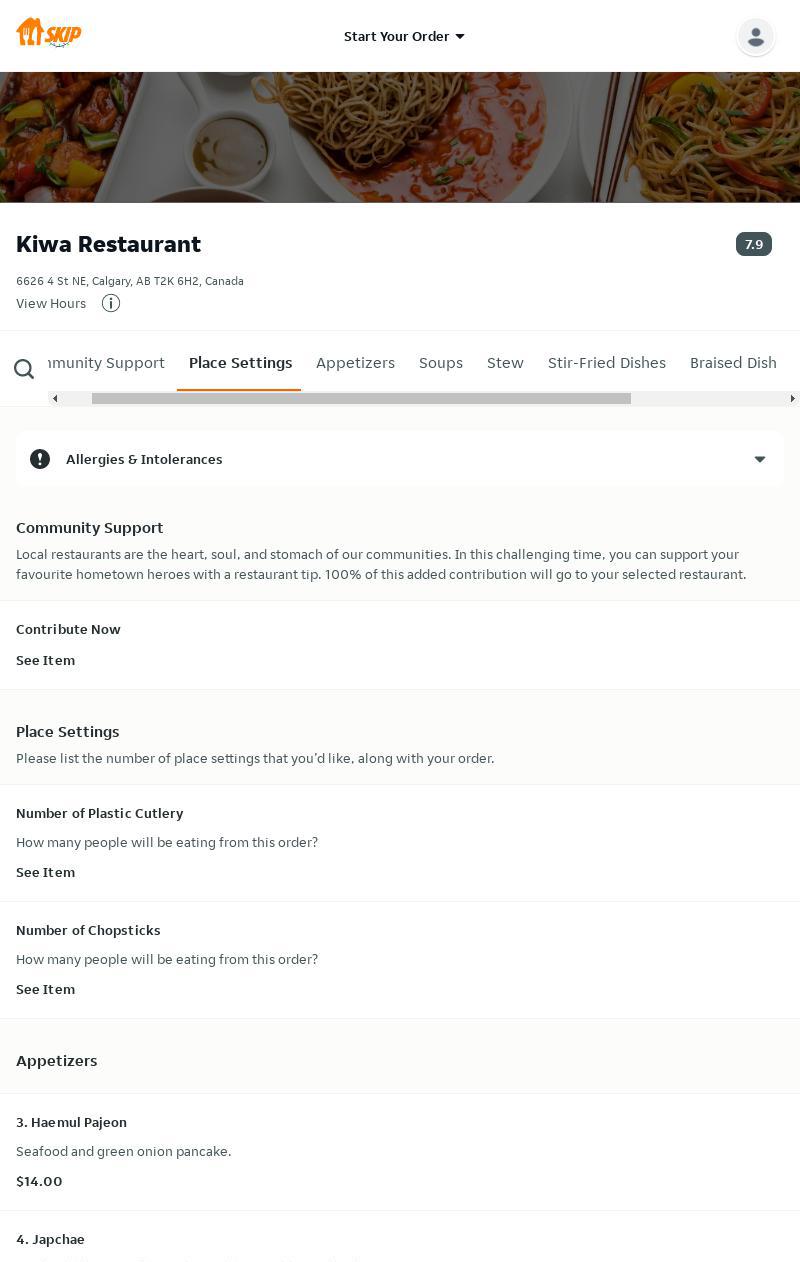Click the horizontal category scrollbar thumb
The height and width of the screenshot is (1262, 800).
pyautogui.click(x=361, y=398)
